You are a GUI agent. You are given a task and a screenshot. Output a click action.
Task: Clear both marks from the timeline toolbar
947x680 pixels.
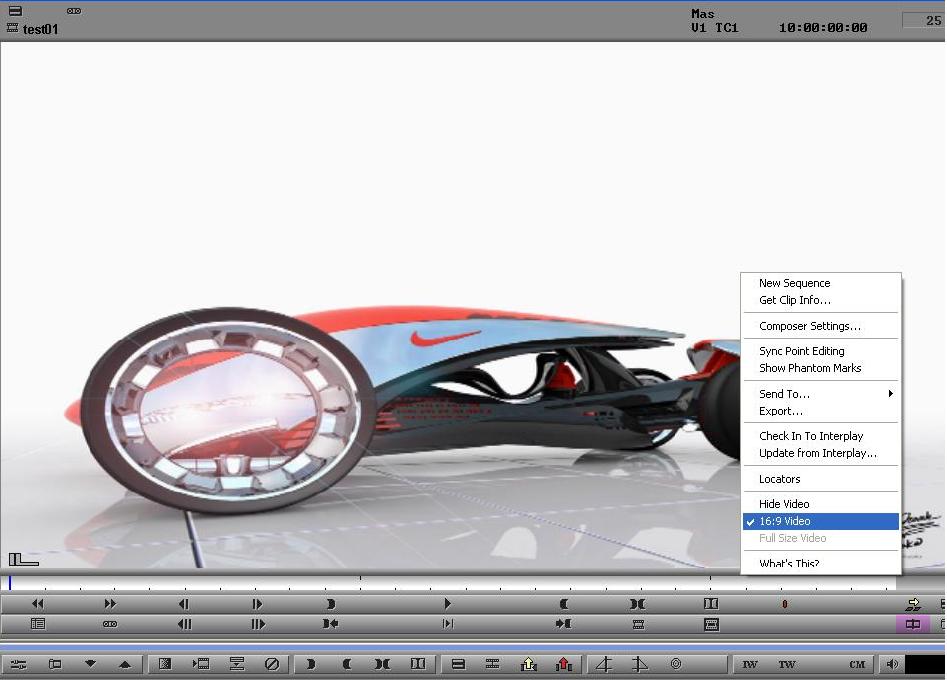click(418, 664)
